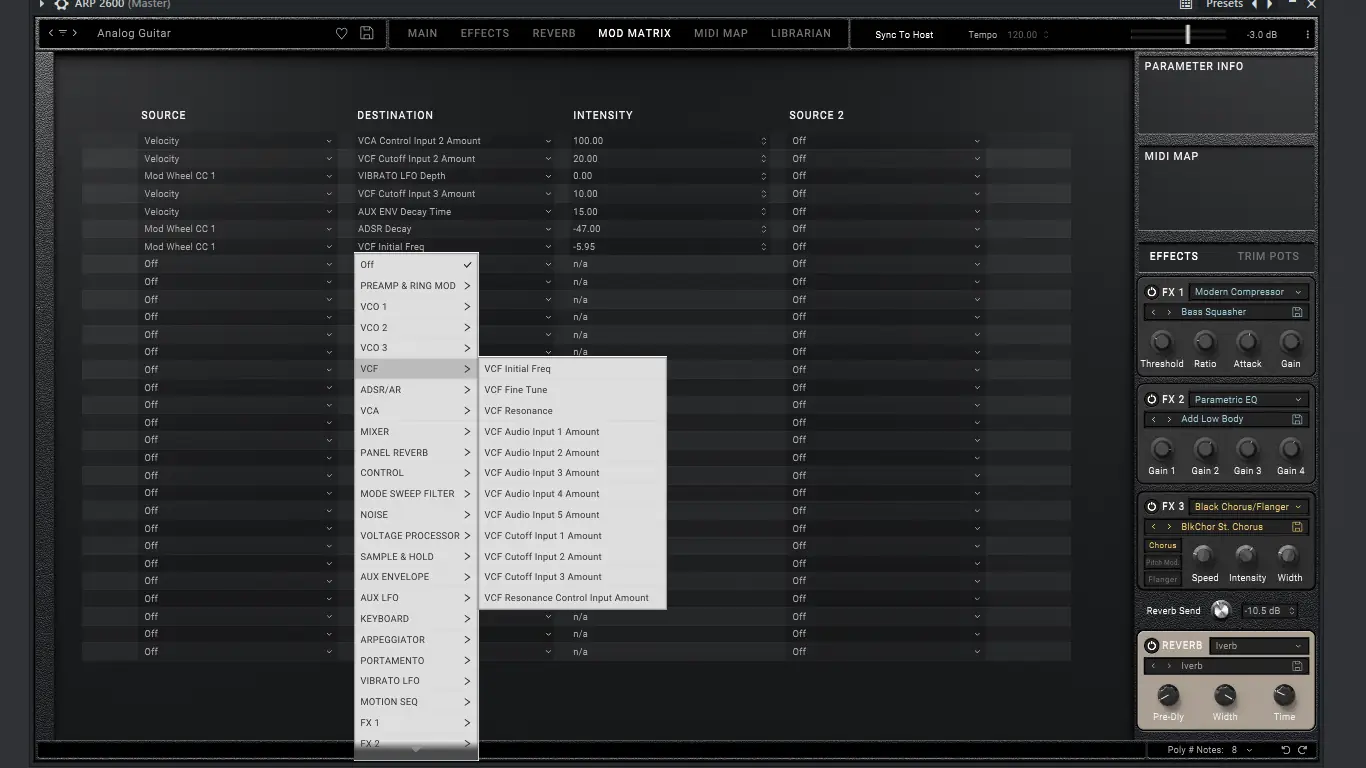Enable Flanger mode in FX 3
This screenshot has width=1366, height=768.
tap(1162, 579)
